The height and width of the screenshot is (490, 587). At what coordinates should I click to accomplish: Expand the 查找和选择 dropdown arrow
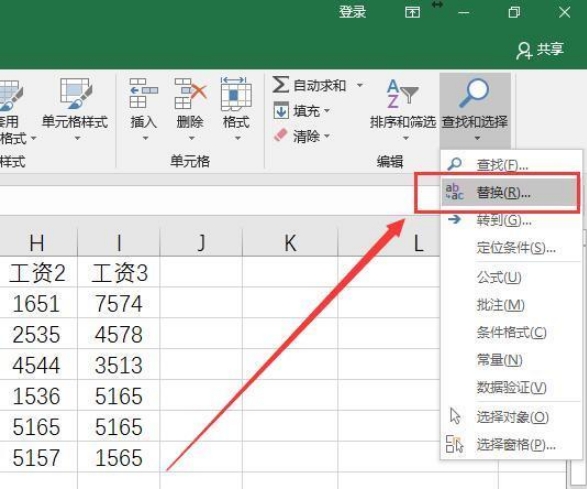pos(477,138)
